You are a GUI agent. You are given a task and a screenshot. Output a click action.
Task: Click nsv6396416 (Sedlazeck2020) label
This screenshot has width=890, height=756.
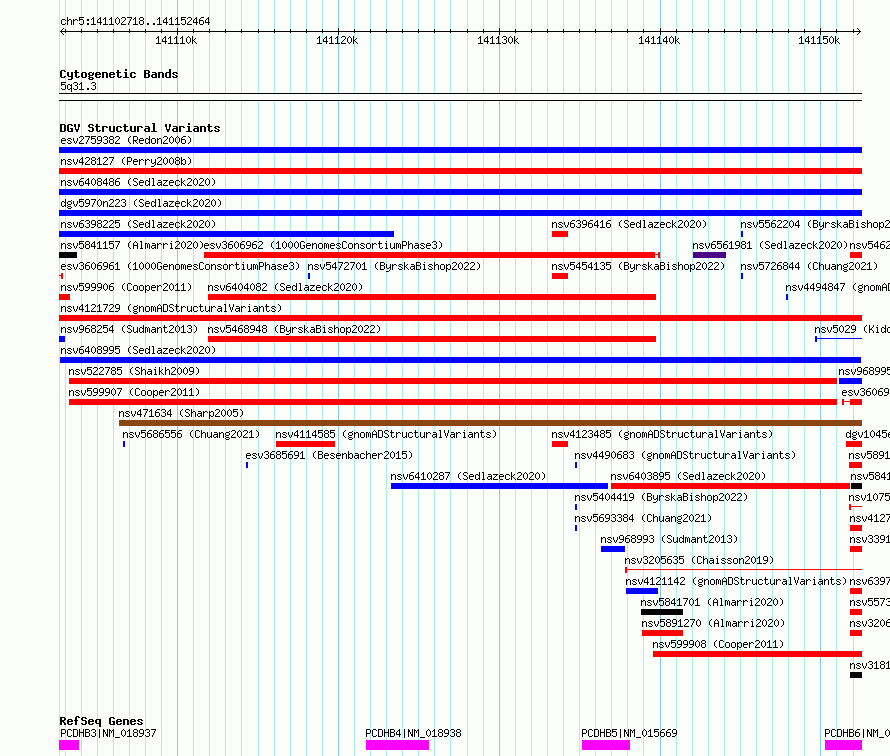click(629, 224)
